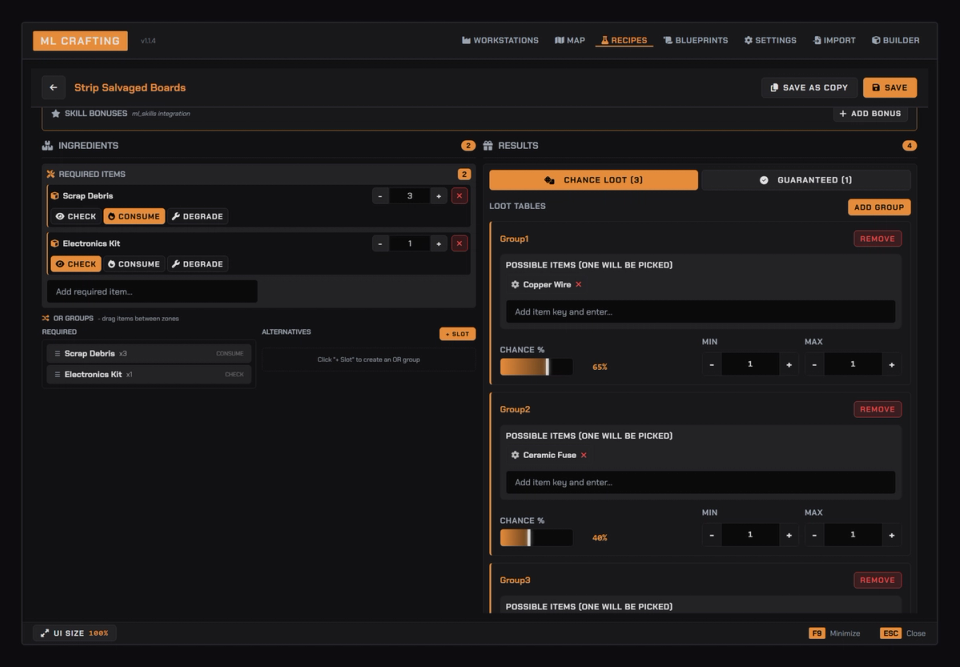Click the F9 Minimize shortcut
The image size is (960, 667).
pyautogui.click(x=834, y=633)
